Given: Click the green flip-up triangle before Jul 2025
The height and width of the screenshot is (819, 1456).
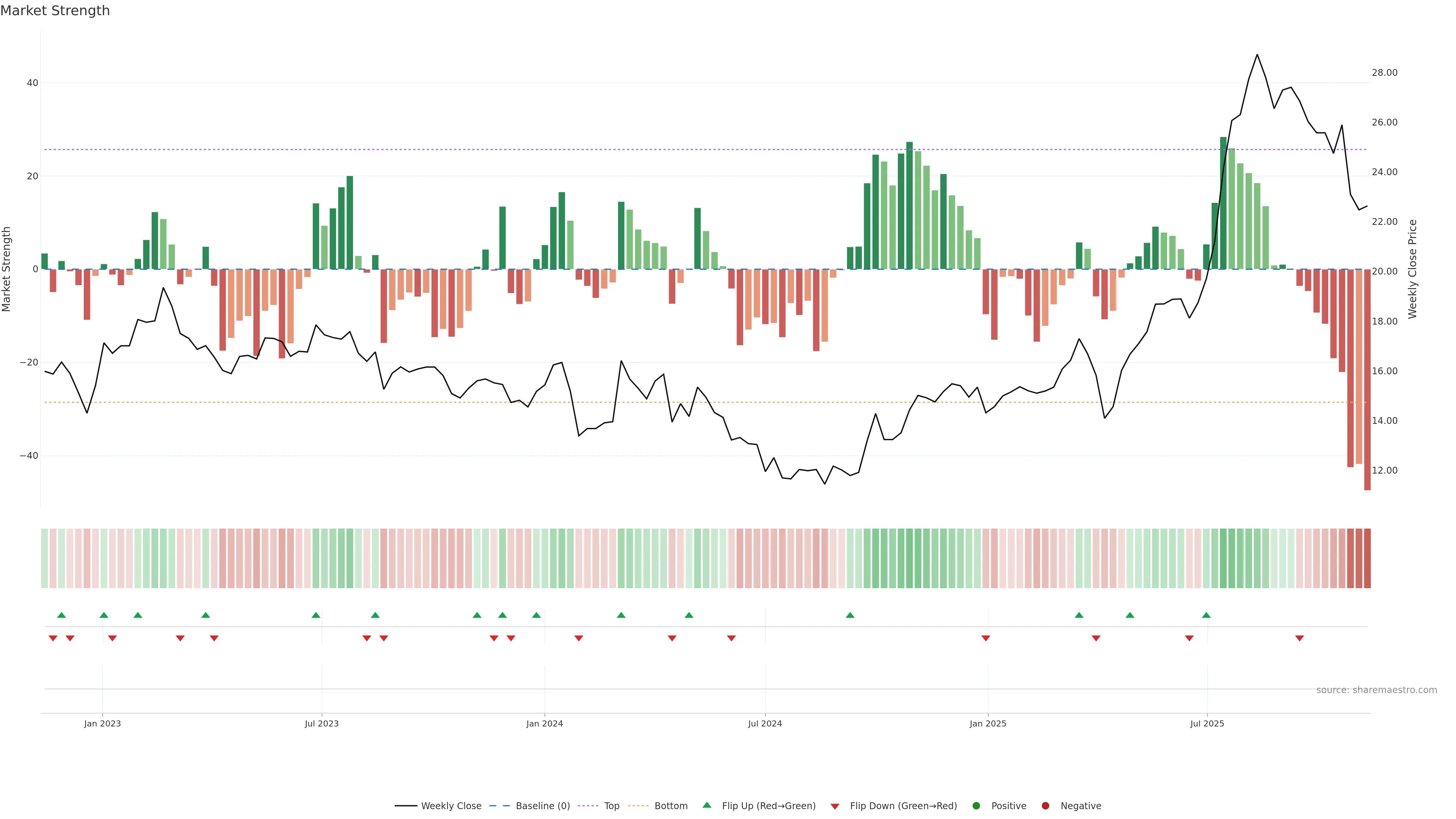Looking at the screenshot, I should pos(1206,615).
